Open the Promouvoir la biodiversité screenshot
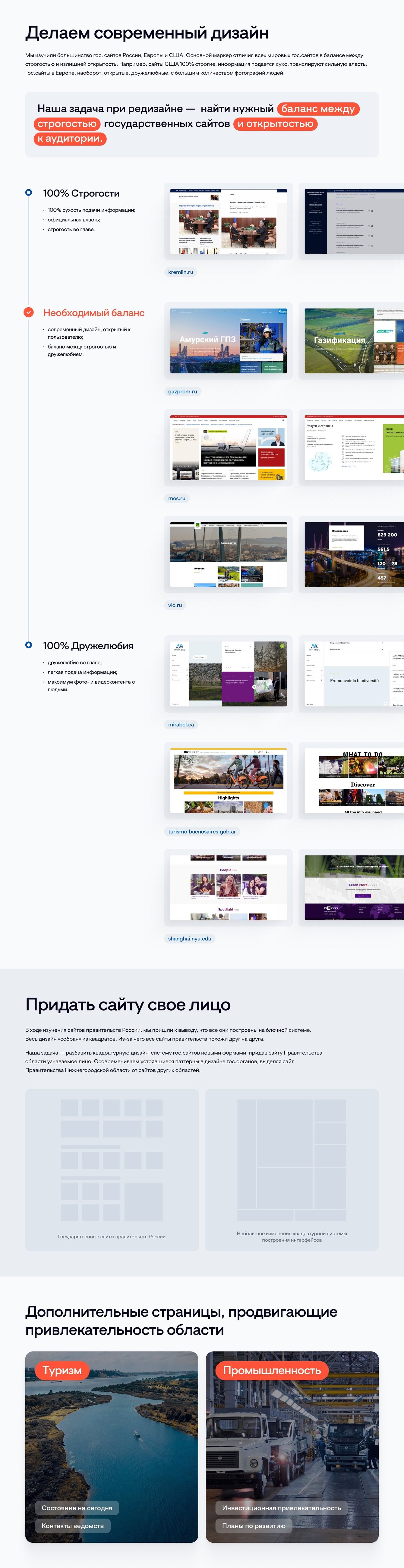 (x=354, y=674)
